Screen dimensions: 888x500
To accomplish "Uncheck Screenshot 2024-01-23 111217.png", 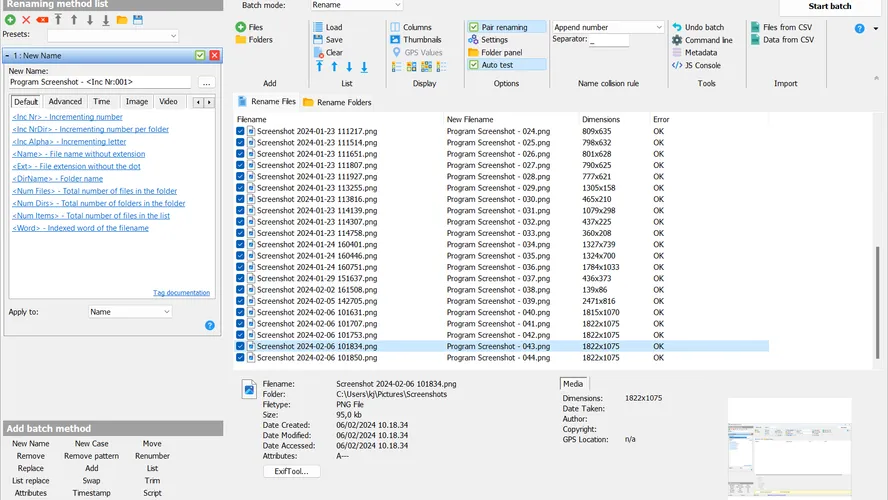I will pos(240,131).
